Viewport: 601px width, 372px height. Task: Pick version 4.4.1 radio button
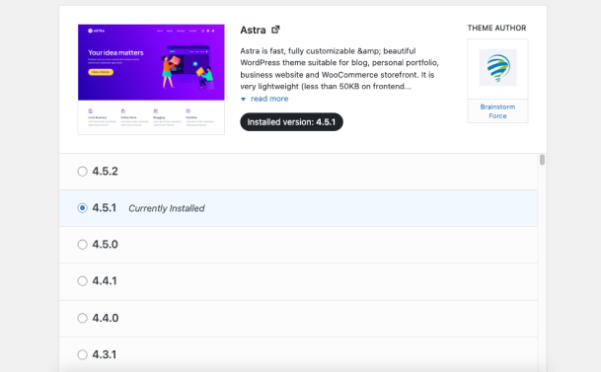(x=82, y=281)
